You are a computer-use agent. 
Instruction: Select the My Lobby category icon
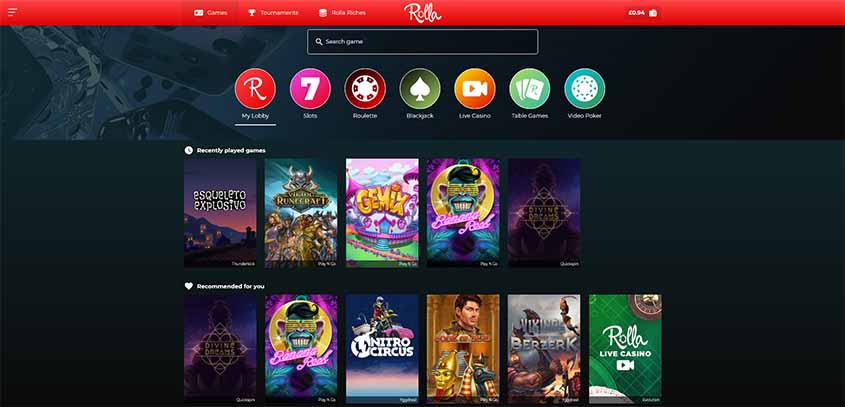[x=255, y=88]
